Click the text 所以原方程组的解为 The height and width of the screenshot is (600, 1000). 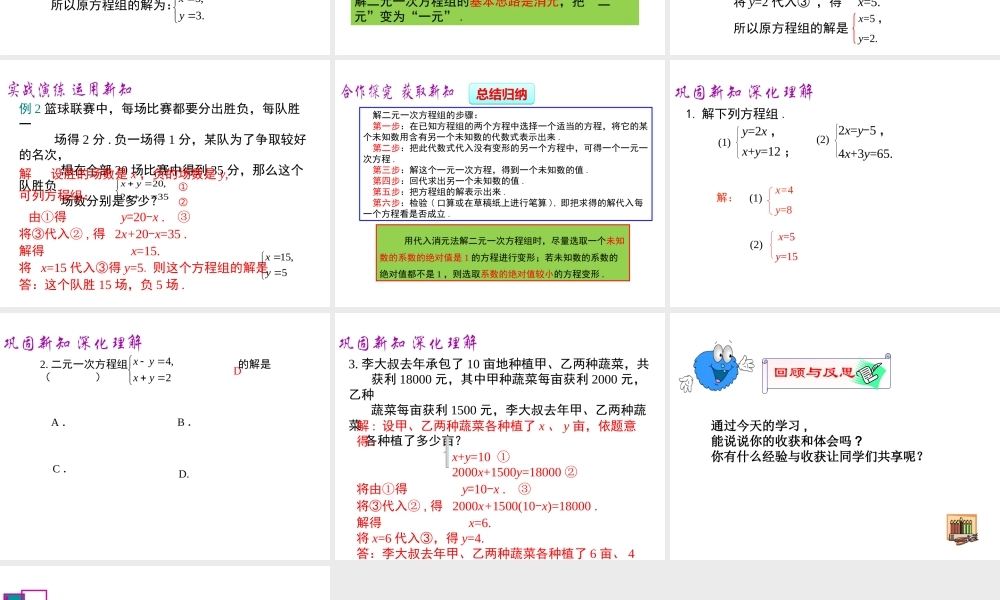pyautogui.click(x=111, y=6)
